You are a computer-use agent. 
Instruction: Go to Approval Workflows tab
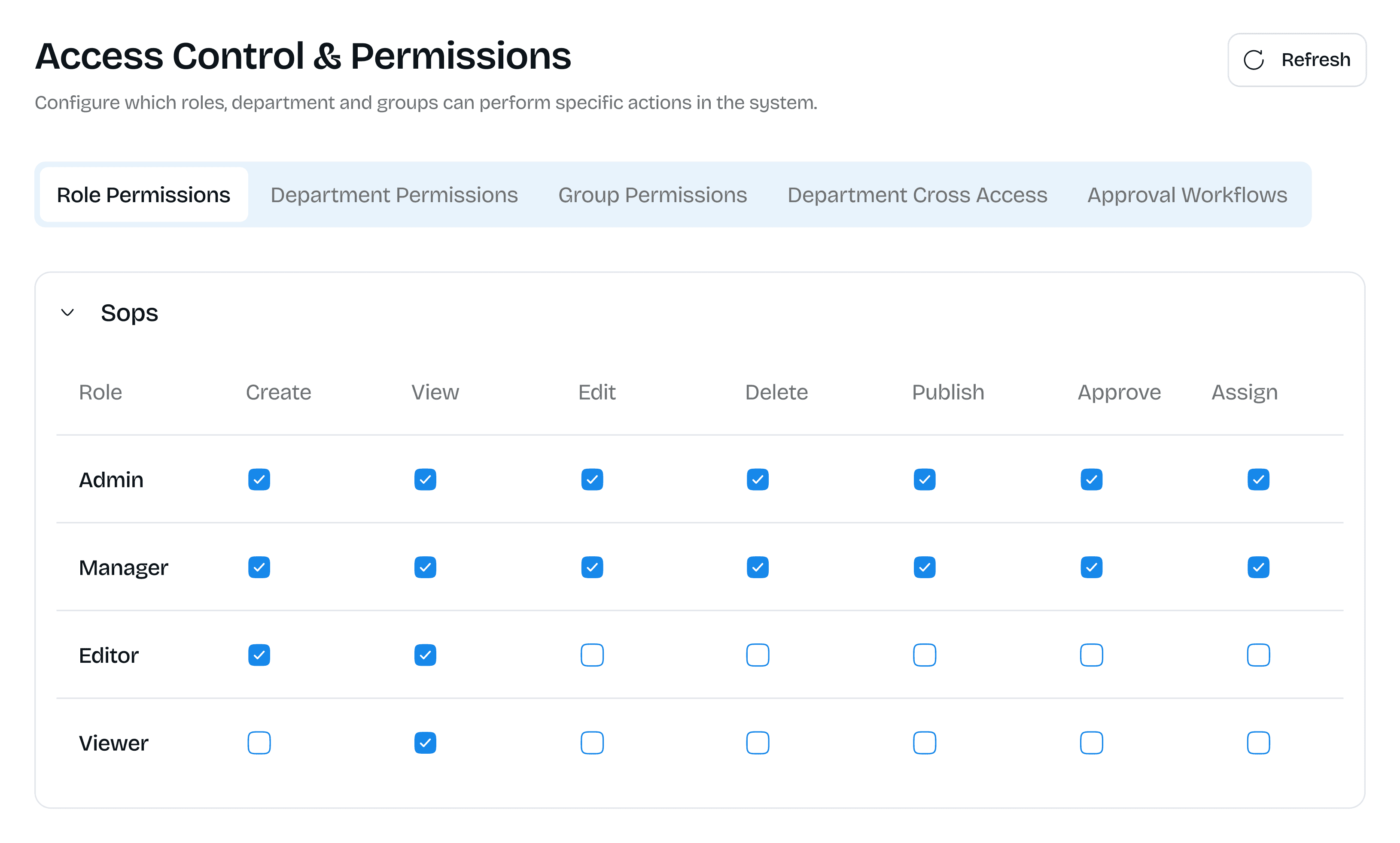1187,195
